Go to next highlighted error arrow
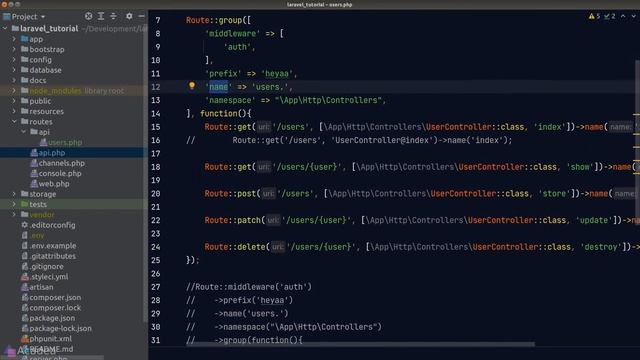 point(633,16)
